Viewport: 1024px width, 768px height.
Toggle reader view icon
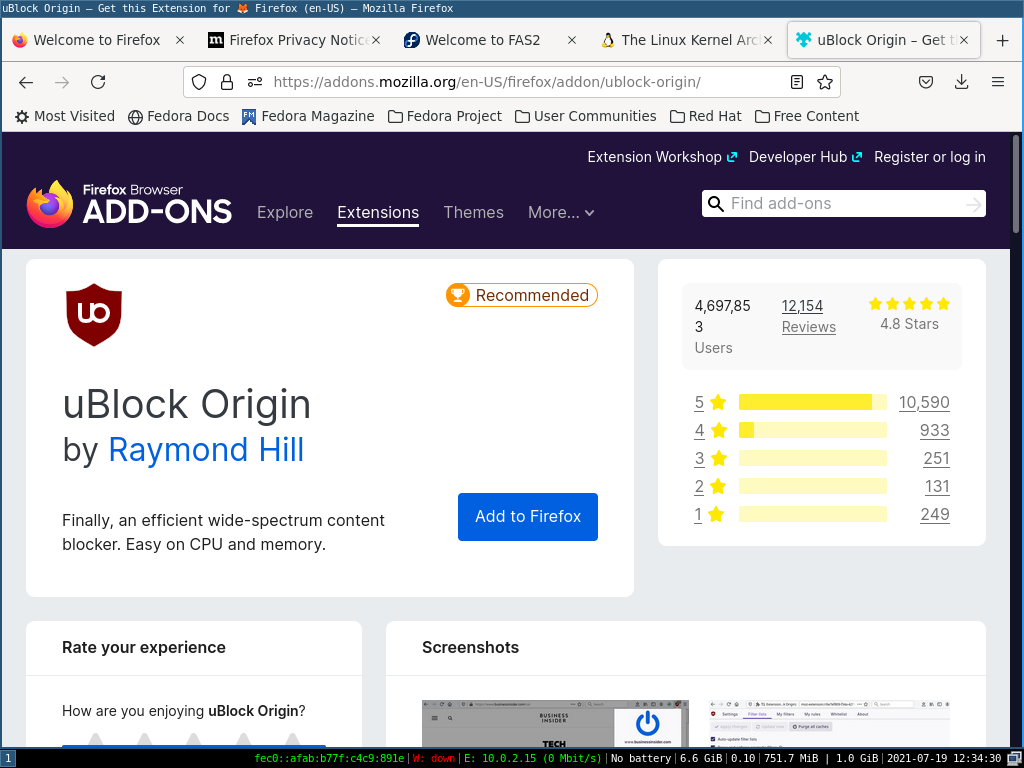point(797,82)
